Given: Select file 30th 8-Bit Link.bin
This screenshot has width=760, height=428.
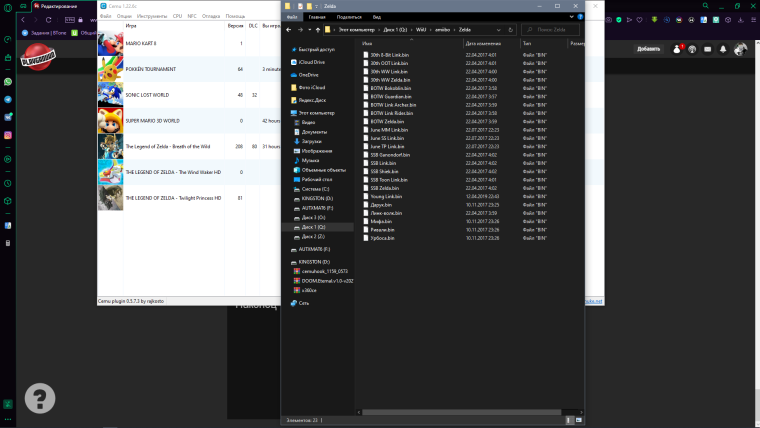Looking at the screenshot, I should pos(389,55).
